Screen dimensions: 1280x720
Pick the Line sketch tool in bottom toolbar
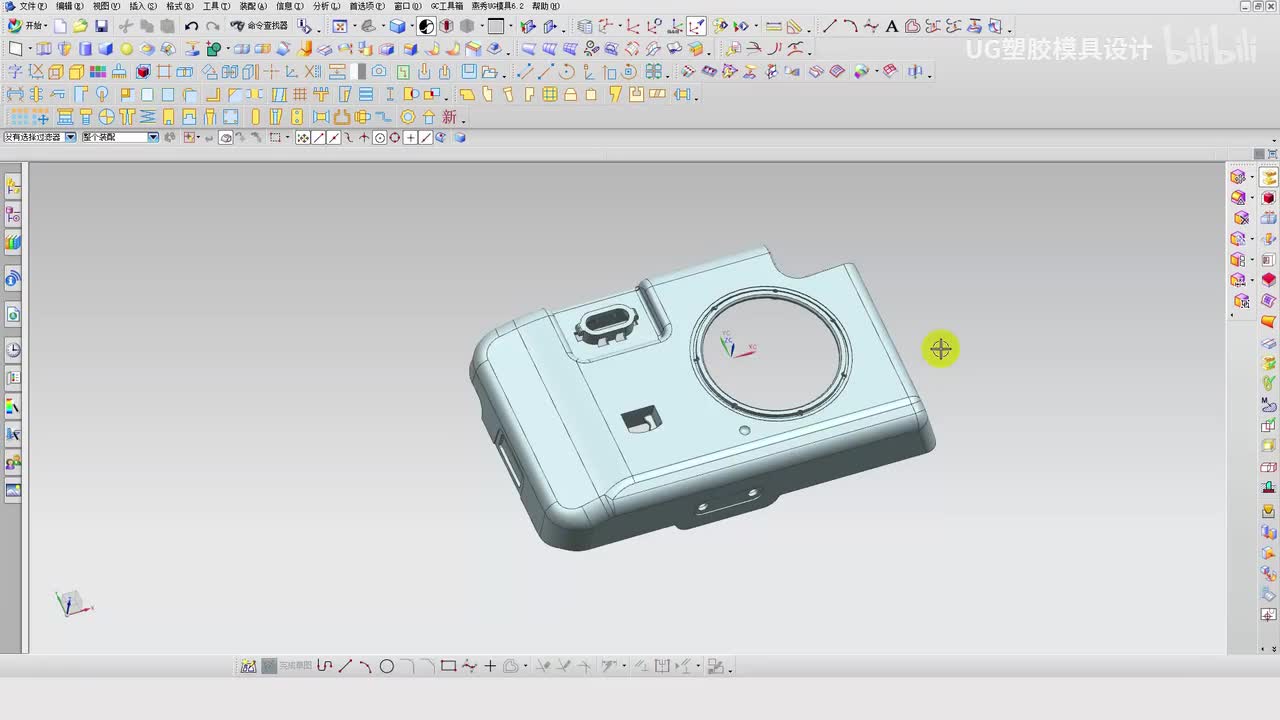tap(345, 666)
